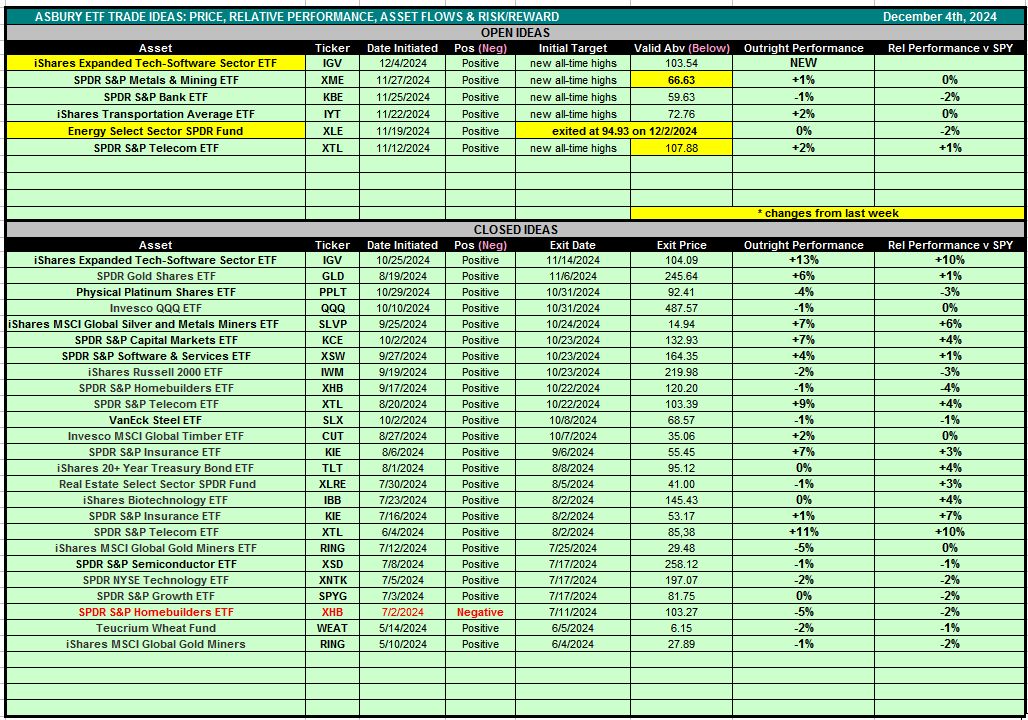Click the 487.57 exit price cell

[680, 308]
